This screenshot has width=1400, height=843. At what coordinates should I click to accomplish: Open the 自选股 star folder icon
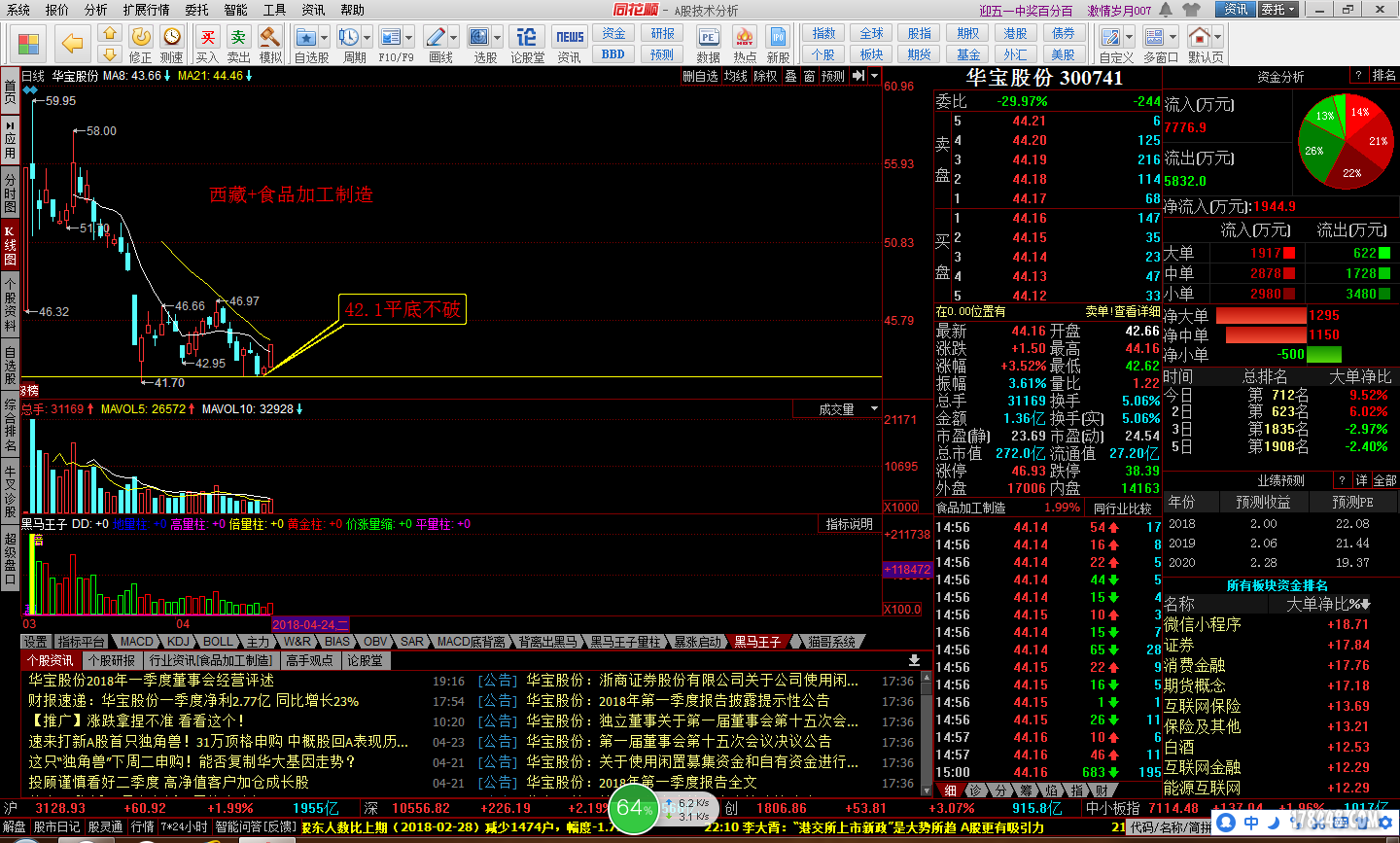[x=306, y=37]
